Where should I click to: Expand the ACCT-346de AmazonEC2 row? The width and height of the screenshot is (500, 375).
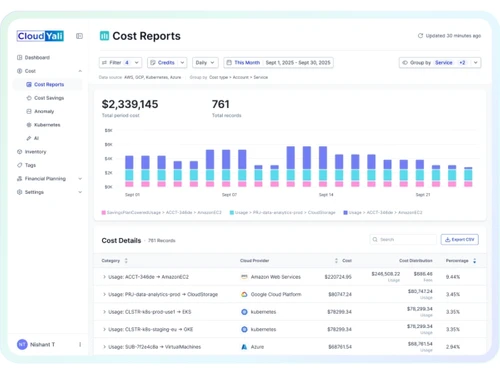click(x=104, y=277)
